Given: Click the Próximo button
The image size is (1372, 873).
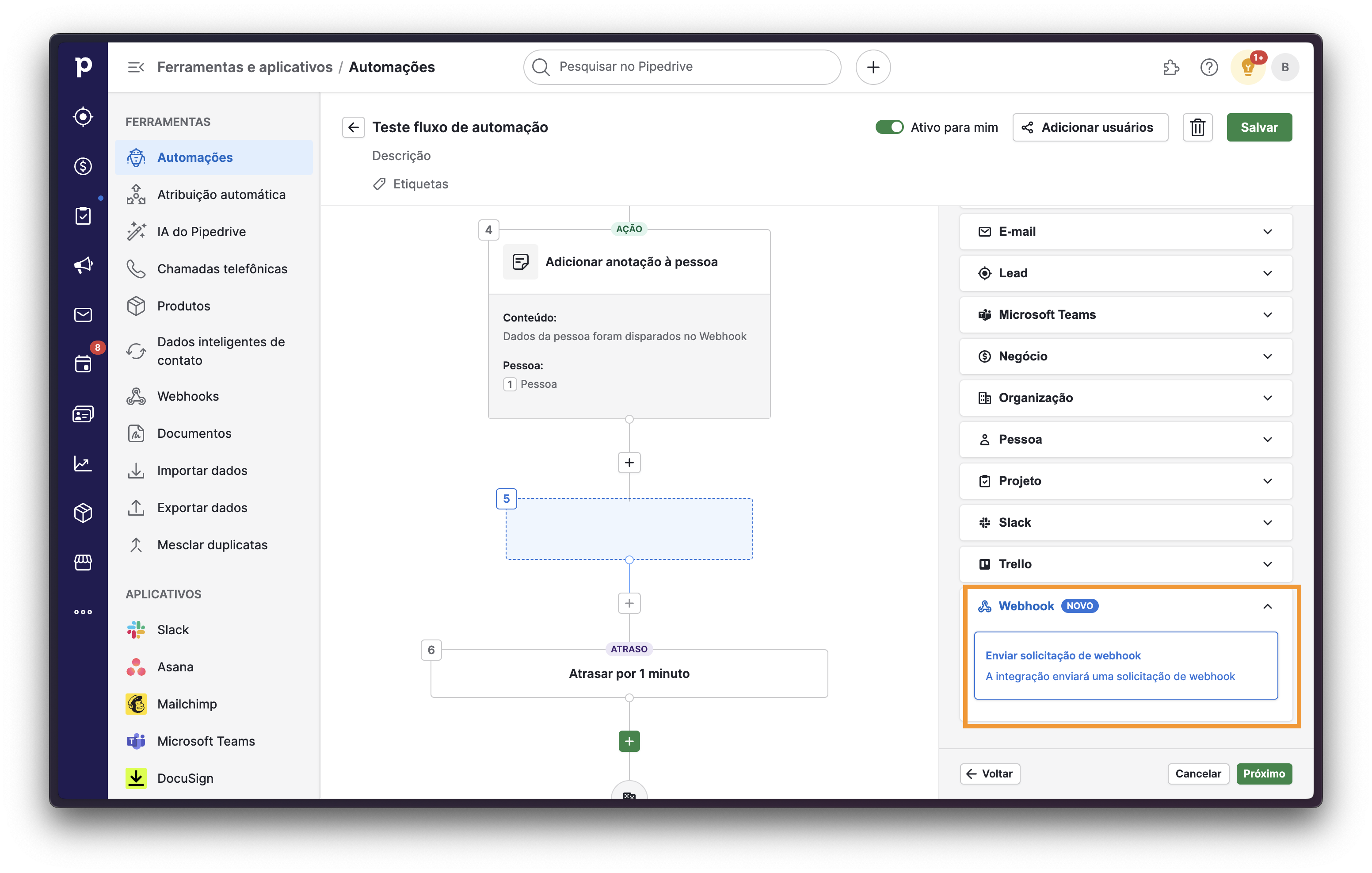Looking at the screenshot, I should coord(1263,774).
